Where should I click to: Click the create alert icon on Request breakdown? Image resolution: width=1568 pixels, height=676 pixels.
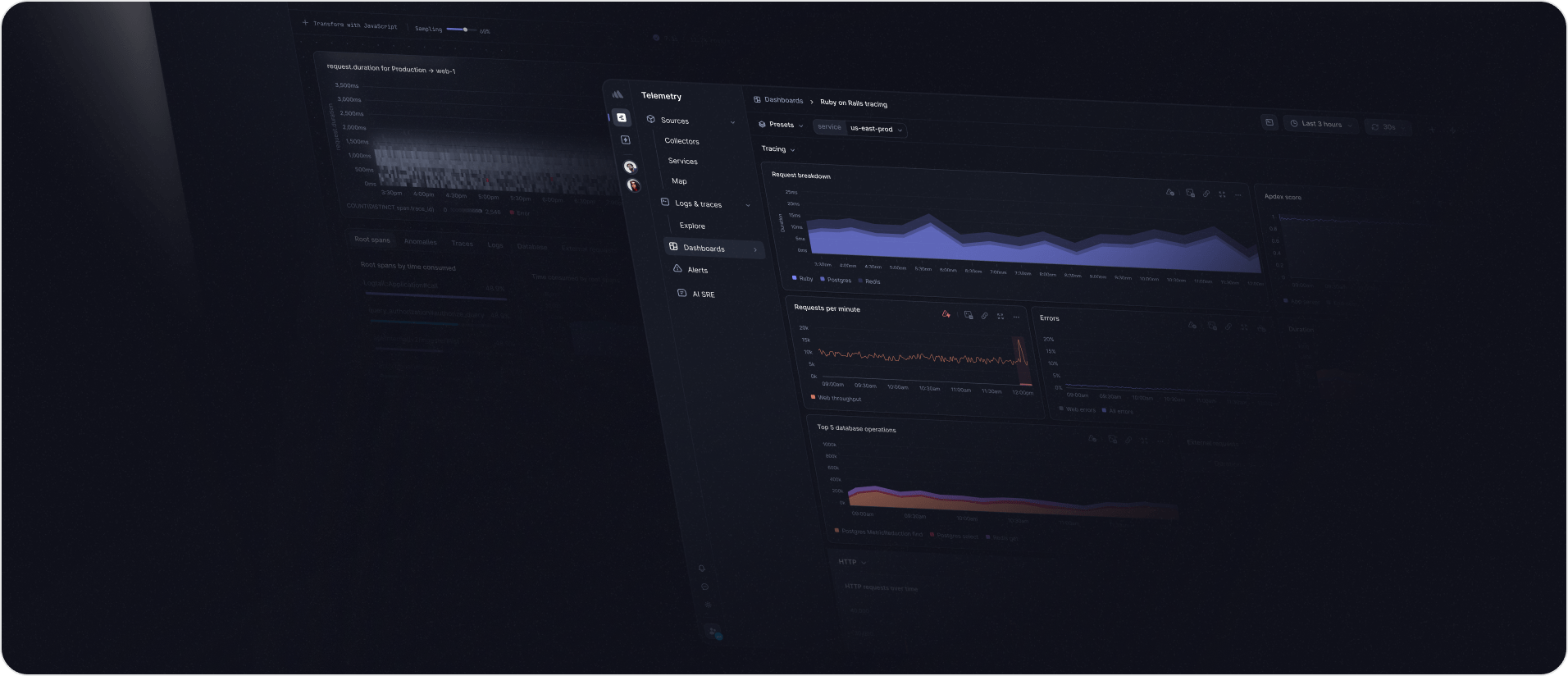[1169, 193]
